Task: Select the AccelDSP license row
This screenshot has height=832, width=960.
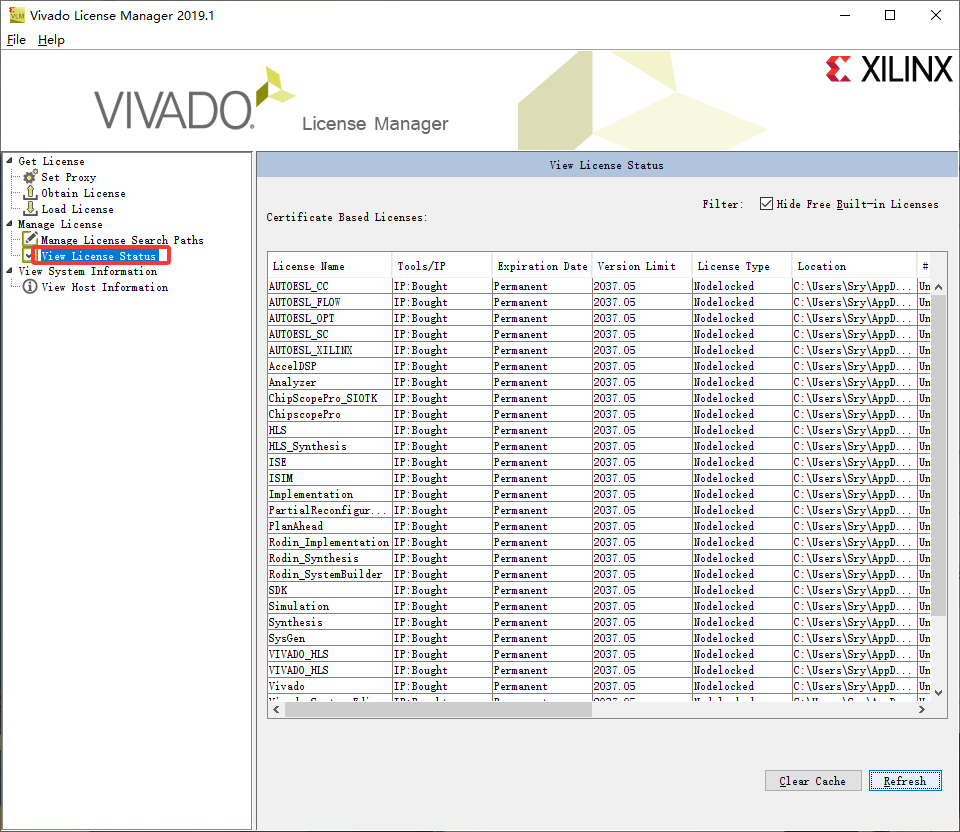Action: coord(600,366)
